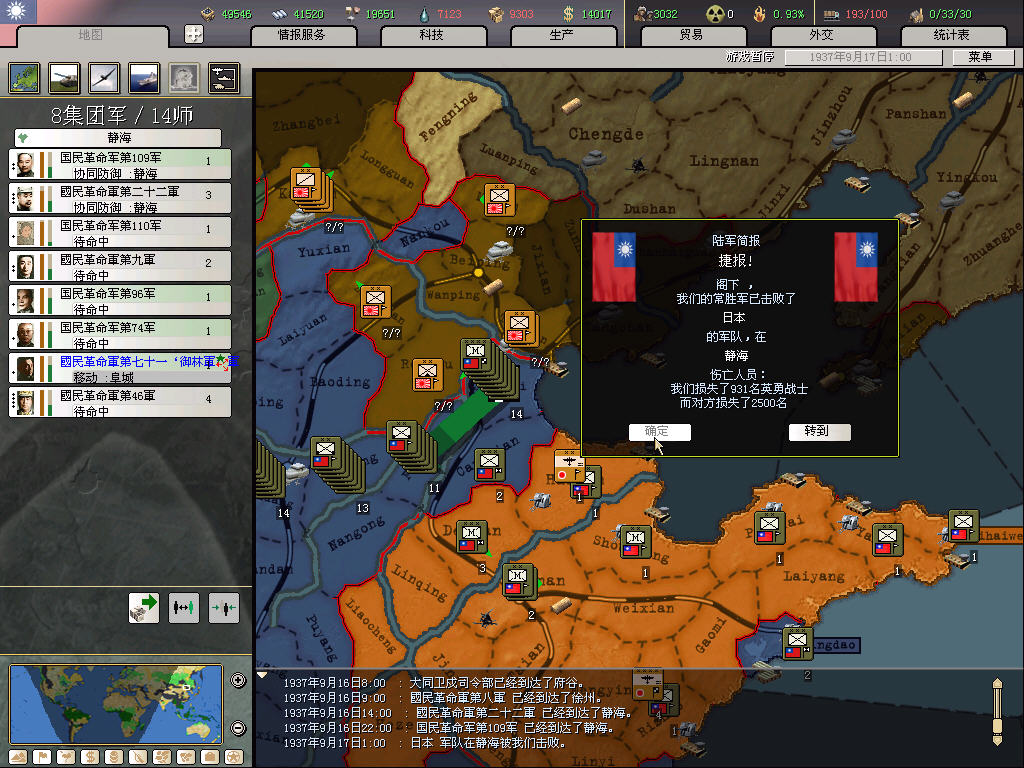
Task: Open the 统计表 statistics tab
Action: (952, 35)
